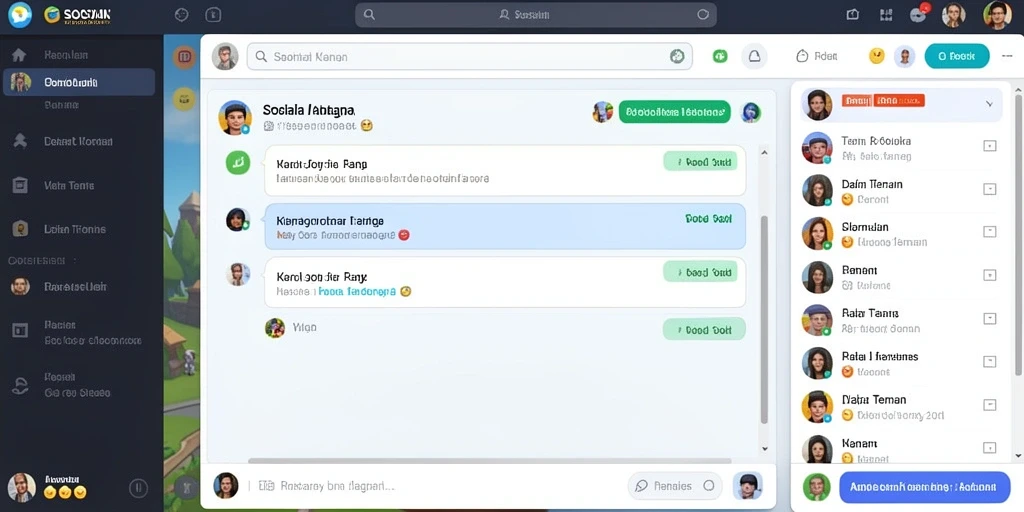Open notifications icon with red badge
The image size is (1024, 512).
(919, 14)
